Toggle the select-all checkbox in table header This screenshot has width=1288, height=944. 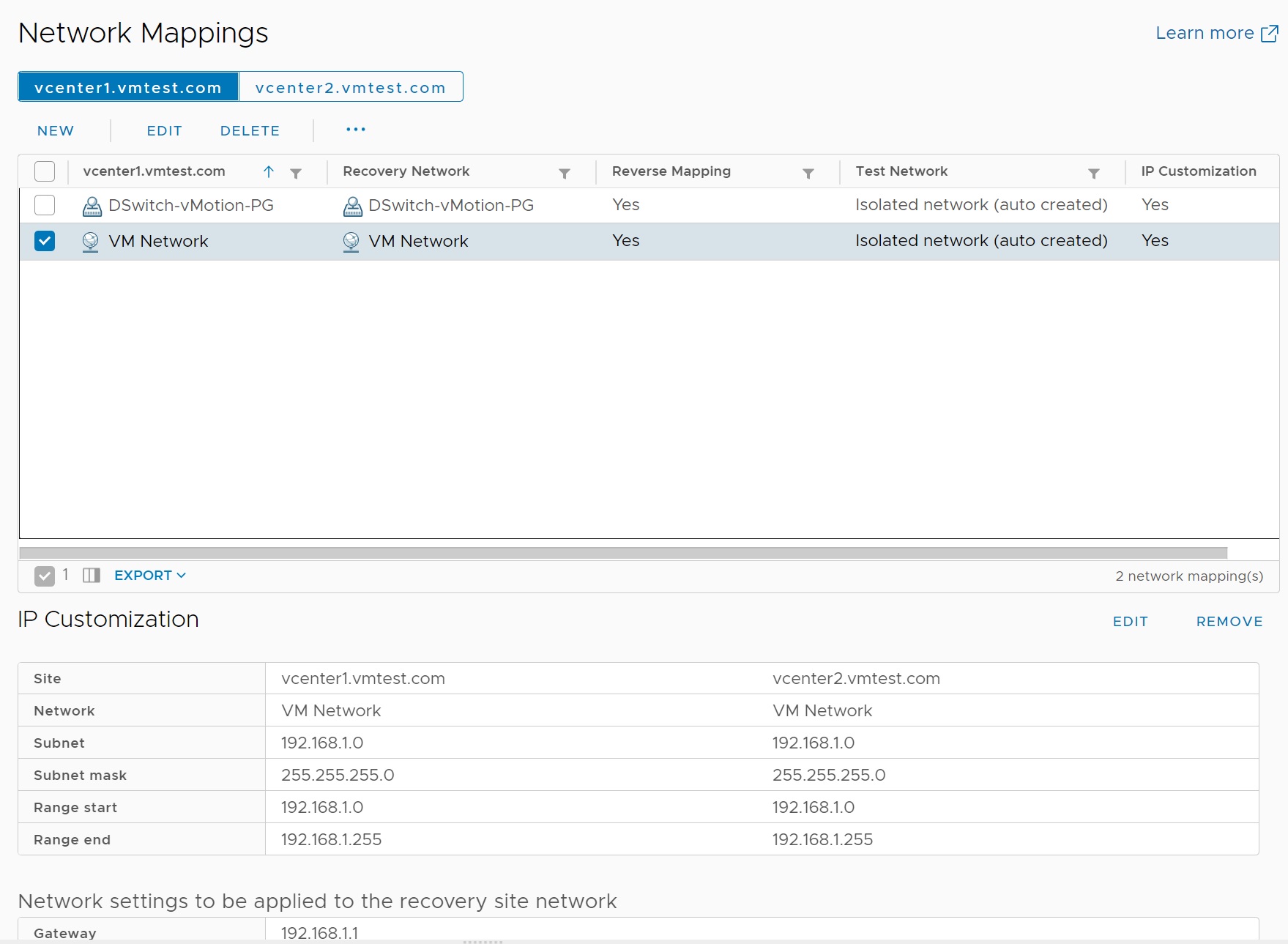pos(45,171)
